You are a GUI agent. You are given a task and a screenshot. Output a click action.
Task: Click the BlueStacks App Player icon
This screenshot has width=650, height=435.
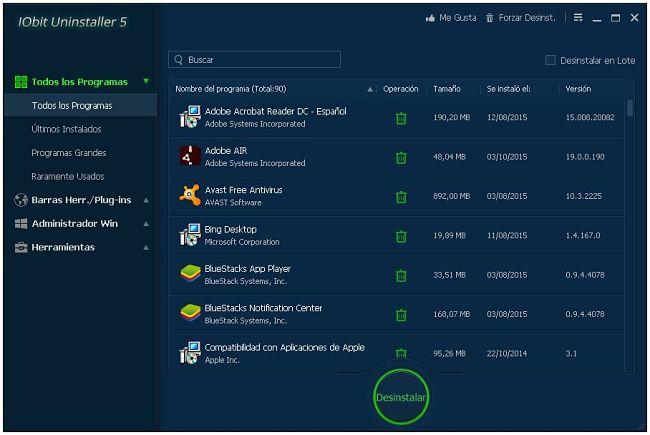pyautogui.click(x=190, y=274)
